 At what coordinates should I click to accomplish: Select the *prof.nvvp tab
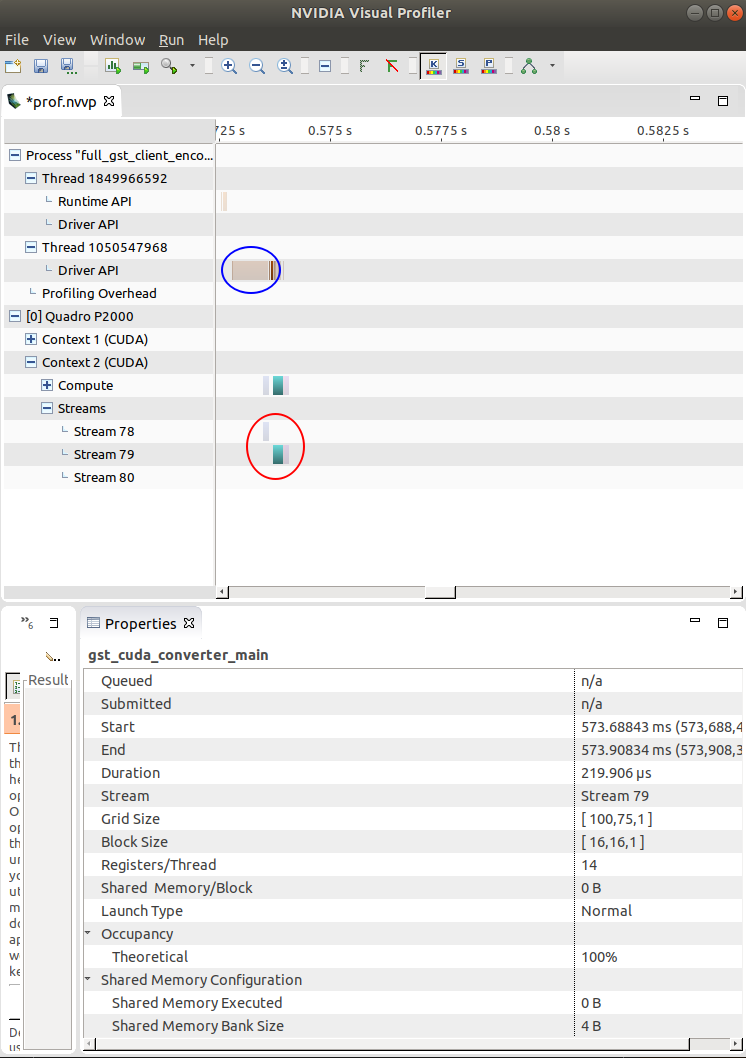[61, 102]
